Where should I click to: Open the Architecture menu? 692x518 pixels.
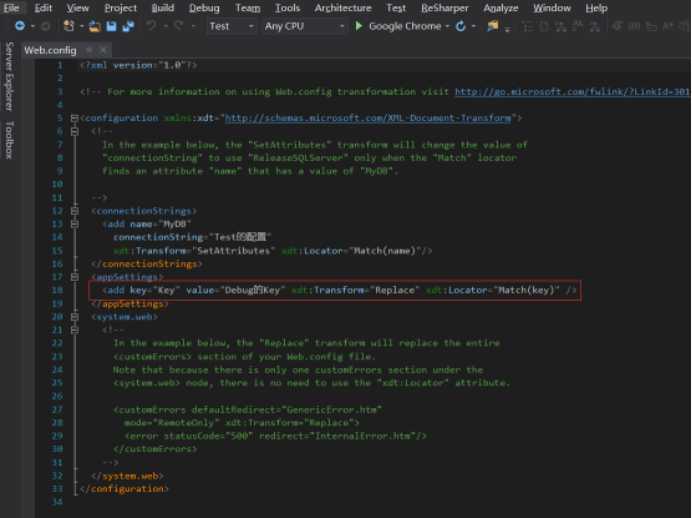343,8
